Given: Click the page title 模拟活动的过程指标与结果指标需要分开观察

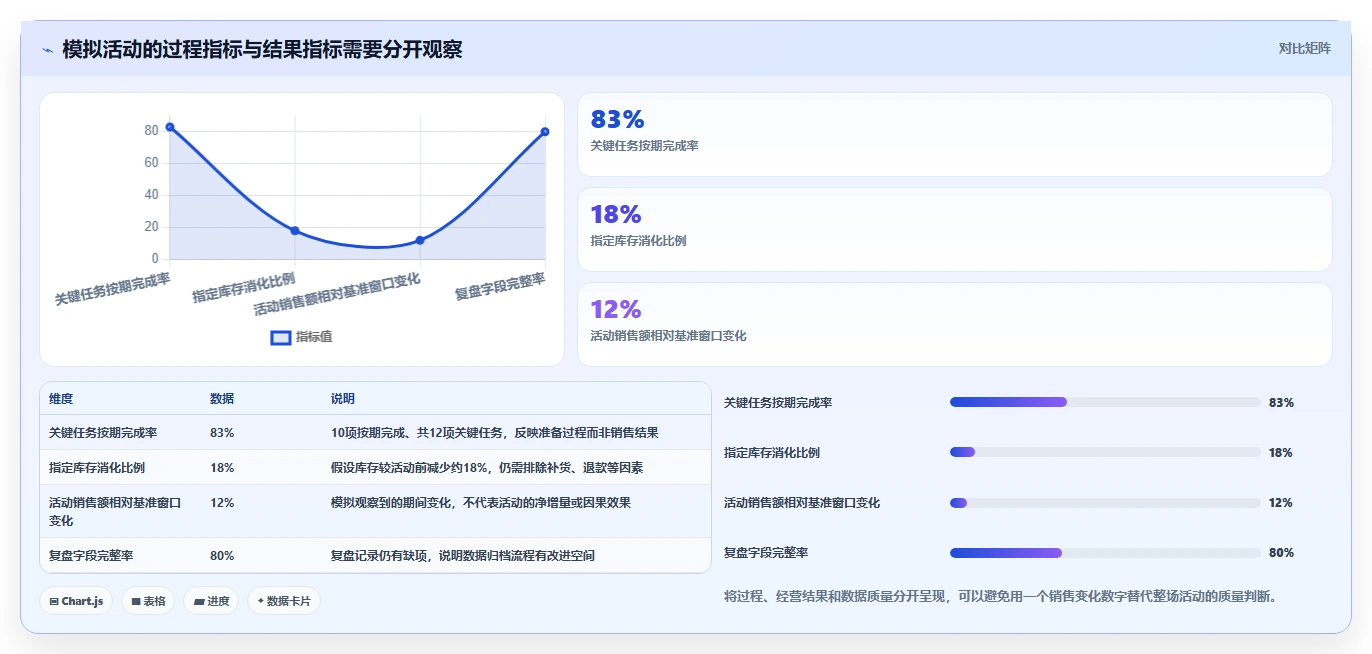Looking at the screenshot, I should click(x=262, y=49).
